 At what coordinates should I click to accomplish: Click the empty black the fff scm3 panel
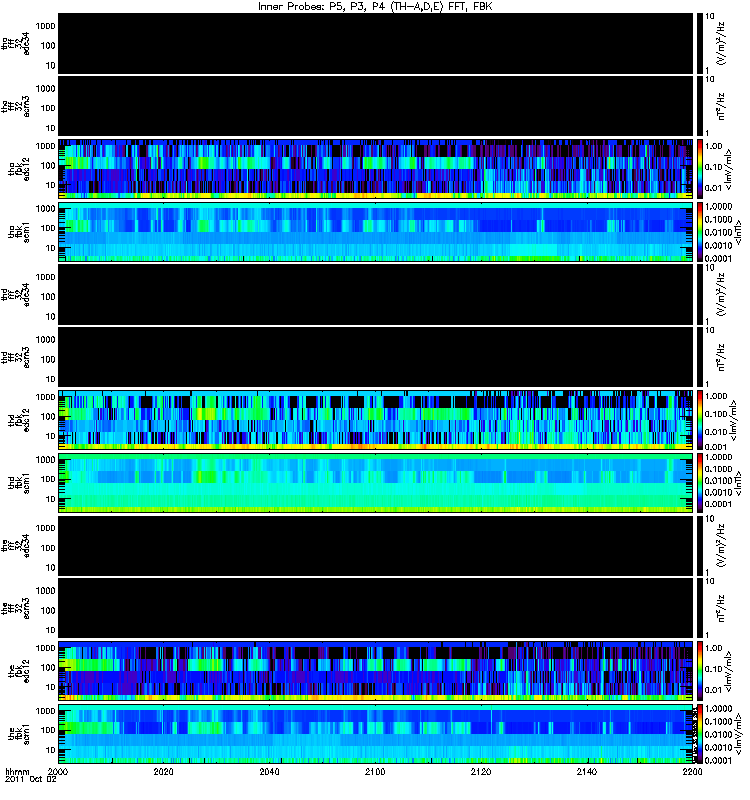(x=376, y=608)
